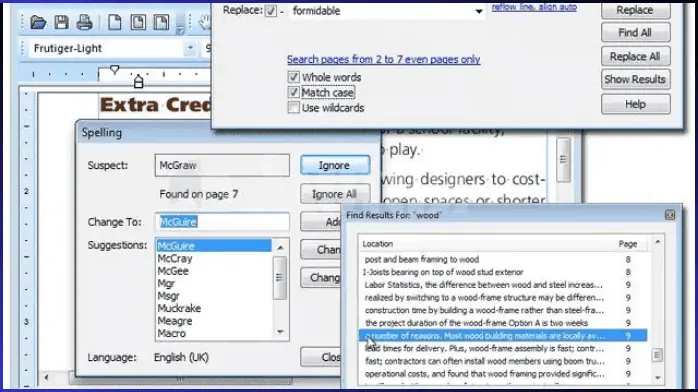This screenshot has height=392, width=698.
Task: Check the Use wildcards option
Action: [x=293, y=107]
